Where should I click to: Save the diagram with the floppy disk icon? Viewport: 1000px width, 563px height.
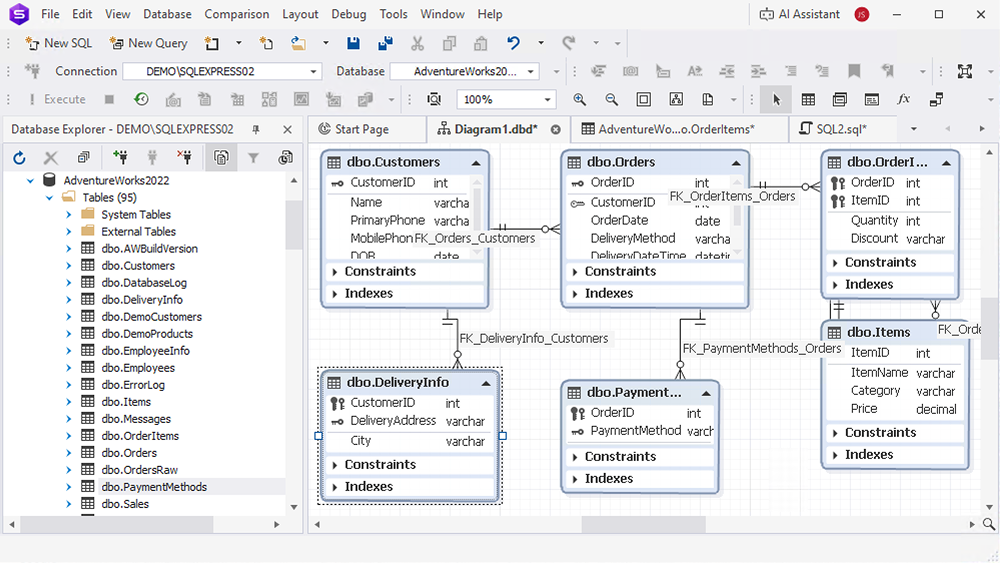[353, 43]
